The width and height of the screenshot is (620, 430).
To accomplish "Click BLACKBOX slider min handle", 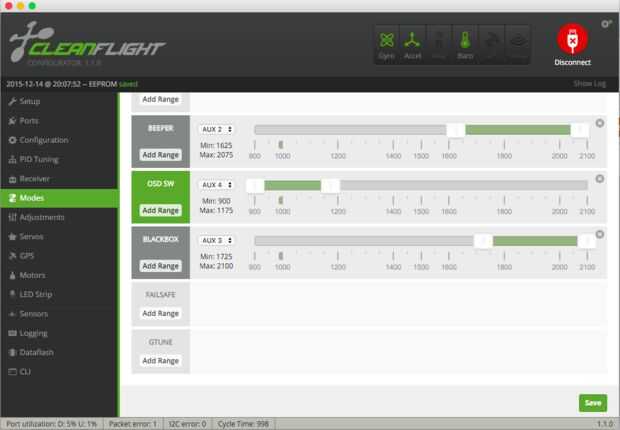I will (483, 241).
